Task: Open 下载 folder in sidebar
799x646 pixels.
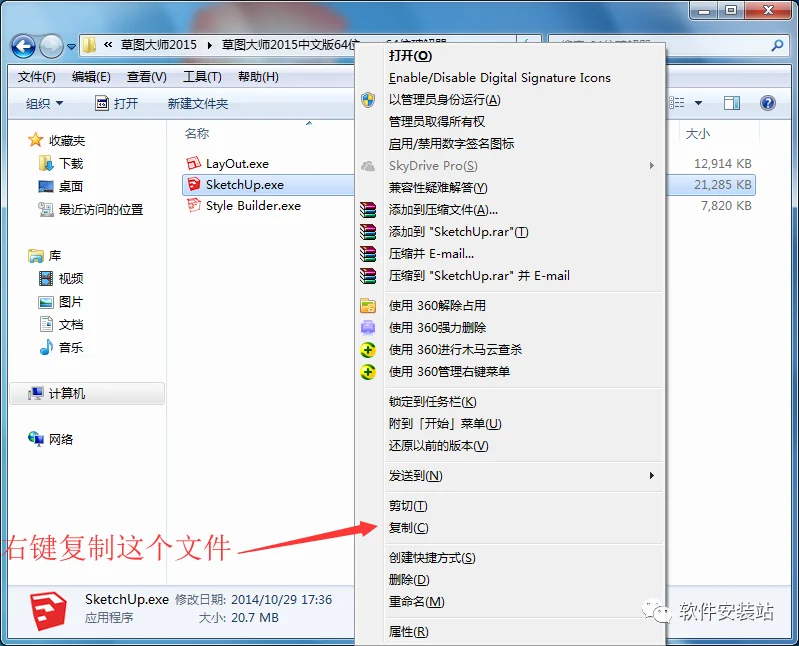Action: point(61,164)
